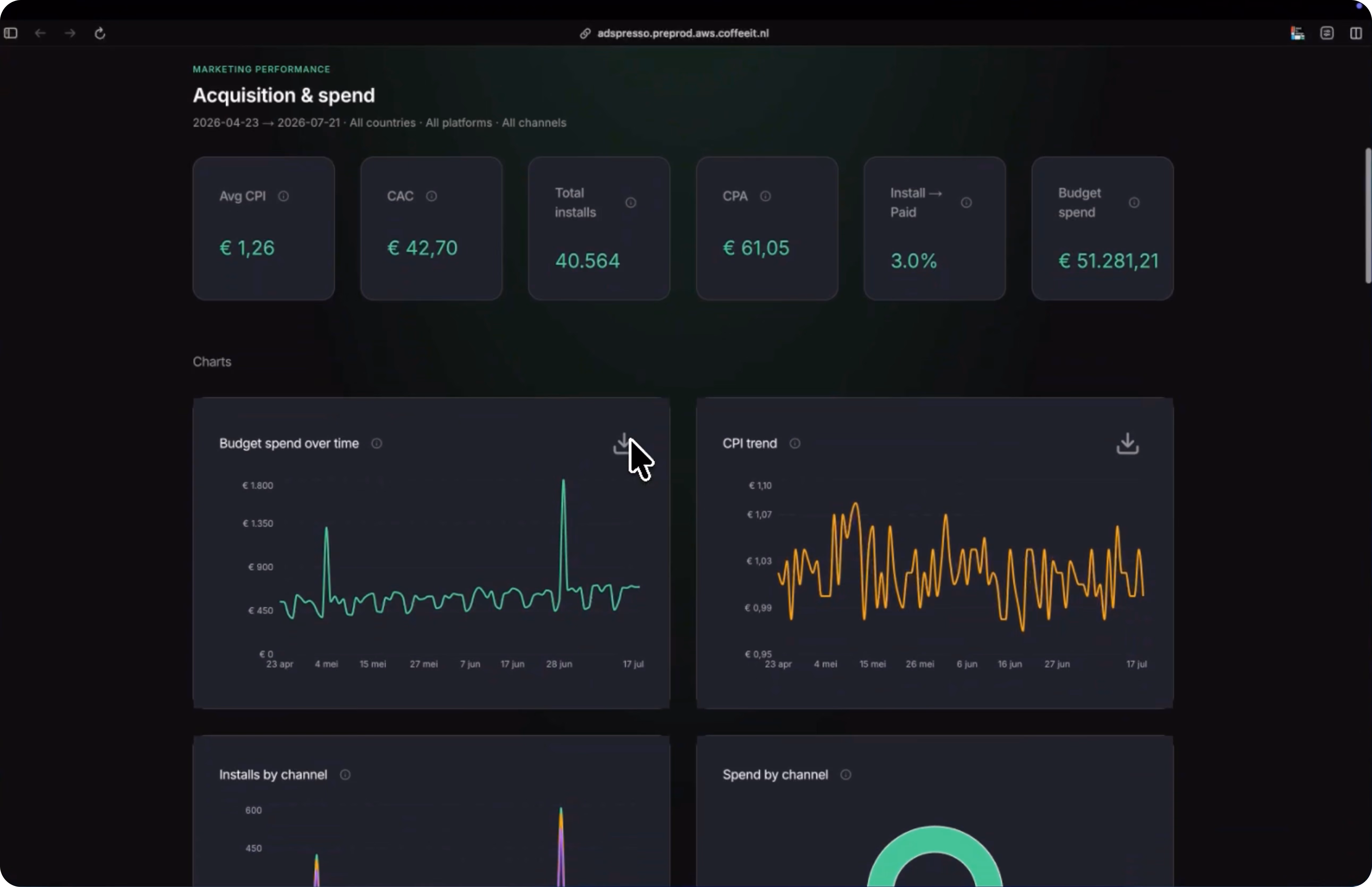Click 4 mei label on Budget spend axis

click(x=326, y=664)
